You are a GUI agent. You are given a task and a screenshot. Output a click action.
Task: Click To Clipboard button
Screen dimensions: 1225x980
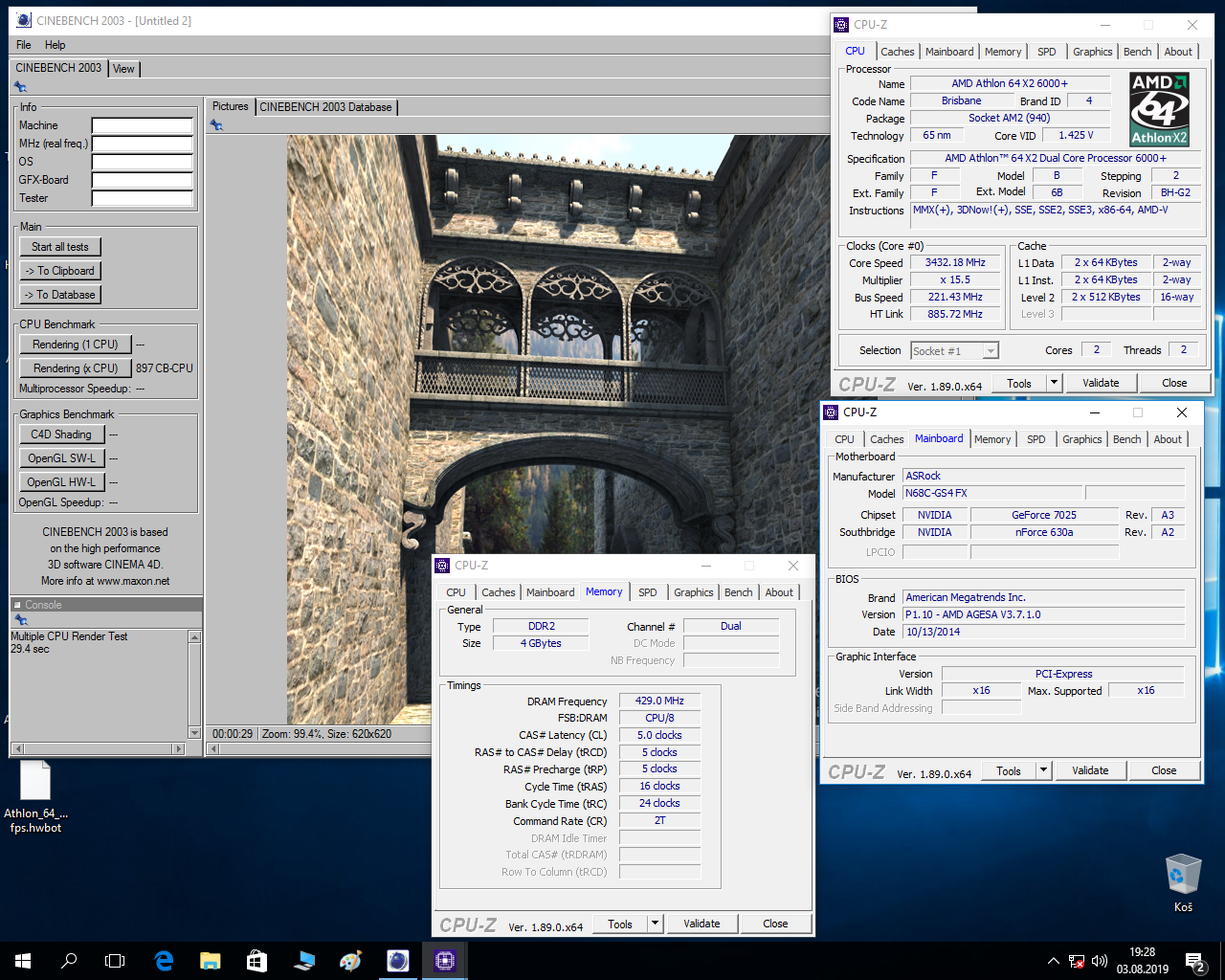click(60, 271)
